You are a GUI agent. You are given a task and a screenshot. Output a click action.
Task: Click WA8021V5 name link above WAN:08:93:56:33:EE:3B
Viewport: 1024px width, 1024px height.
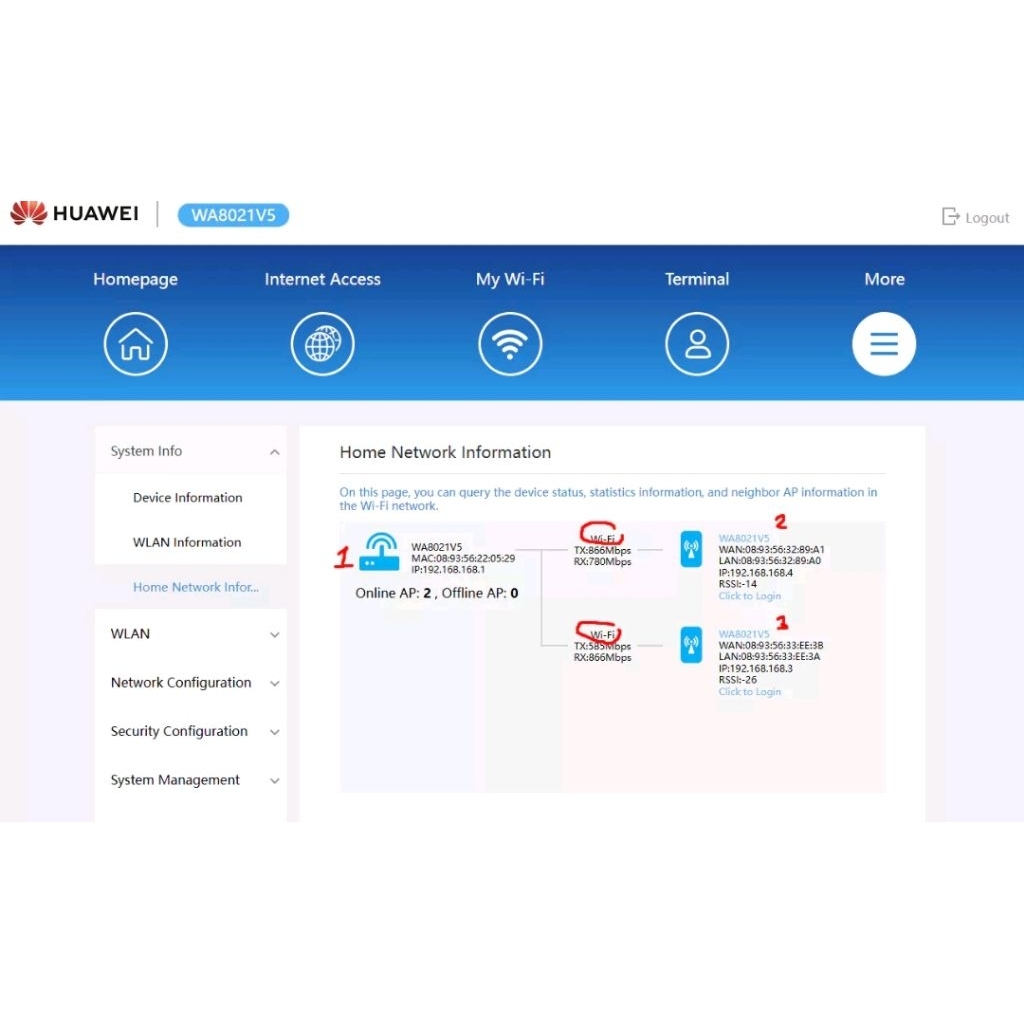click(x=744, y=634)
